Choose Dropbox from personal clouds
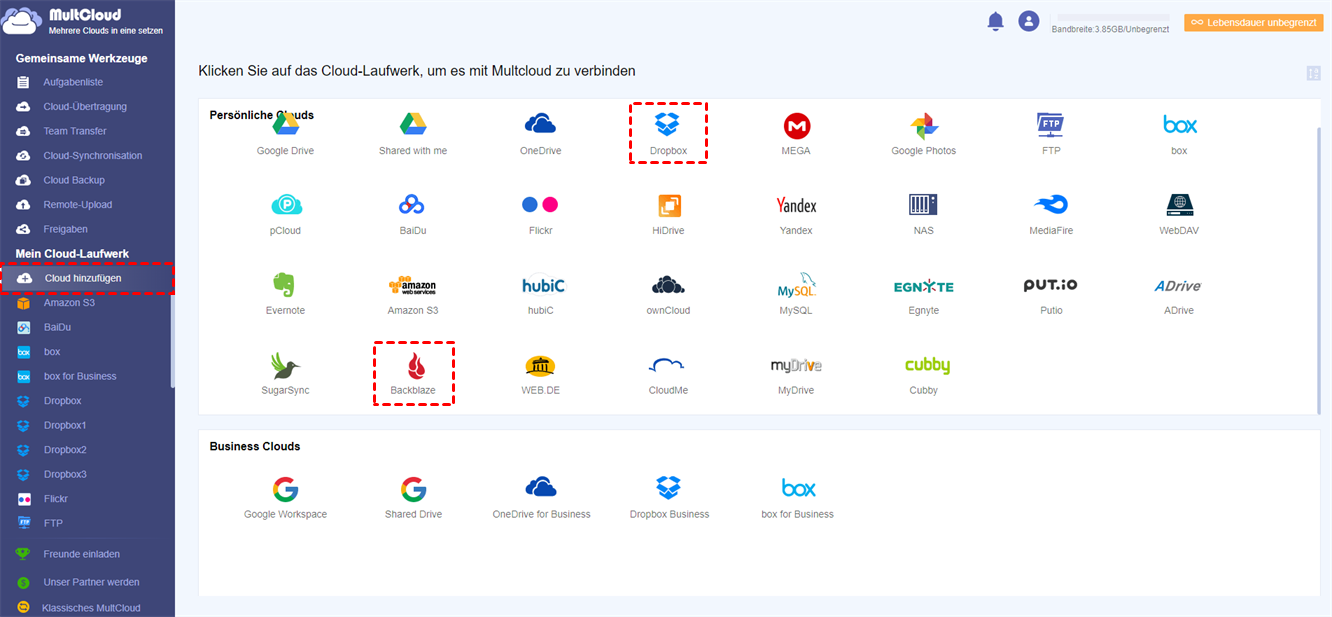The image size is (1332, 617). 667,134
